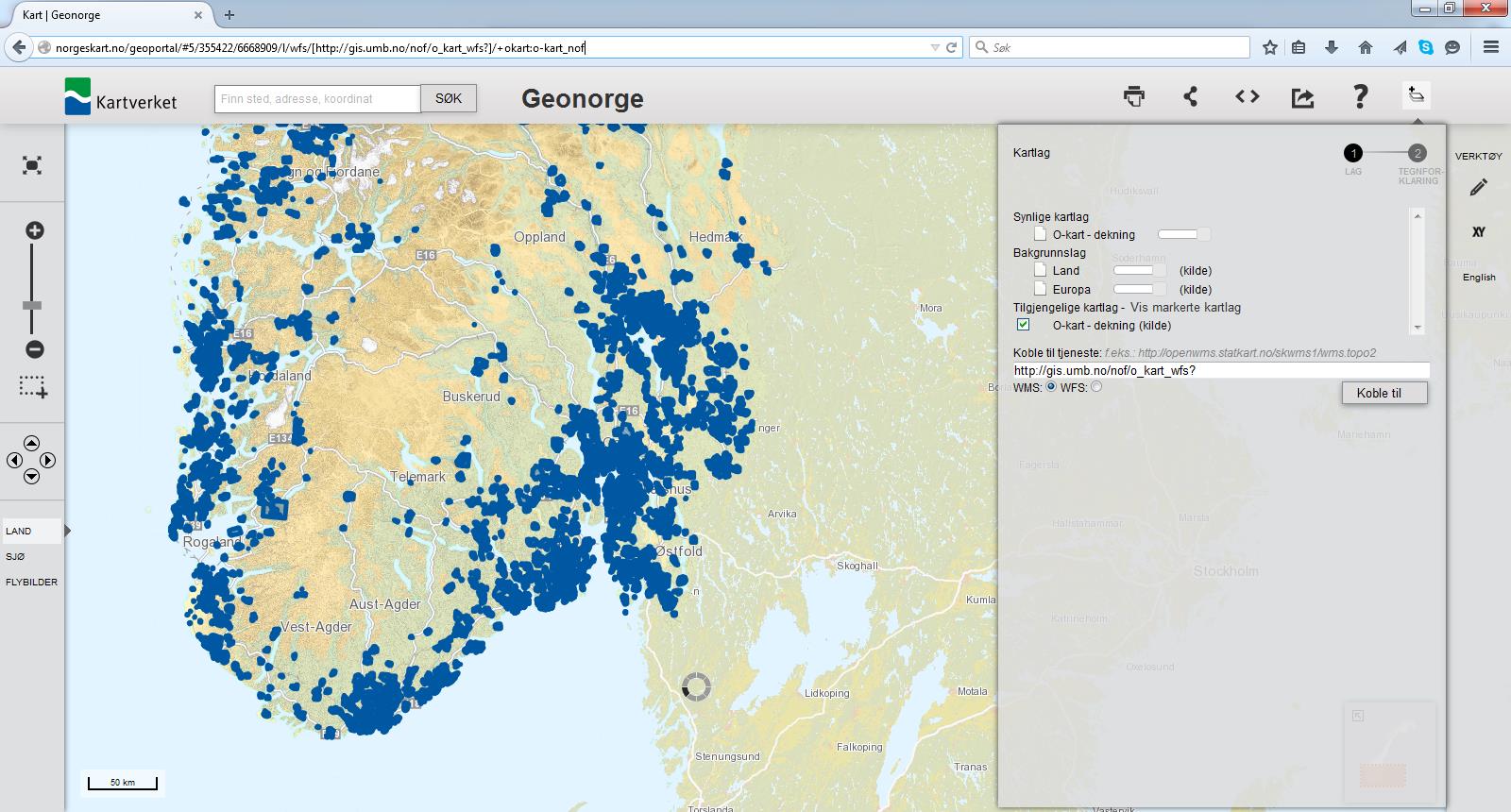Adjust the Europa layer opacity slider
This screenshot has width=1511, height=812.
pyautogui.click(x=1140, y=289)
